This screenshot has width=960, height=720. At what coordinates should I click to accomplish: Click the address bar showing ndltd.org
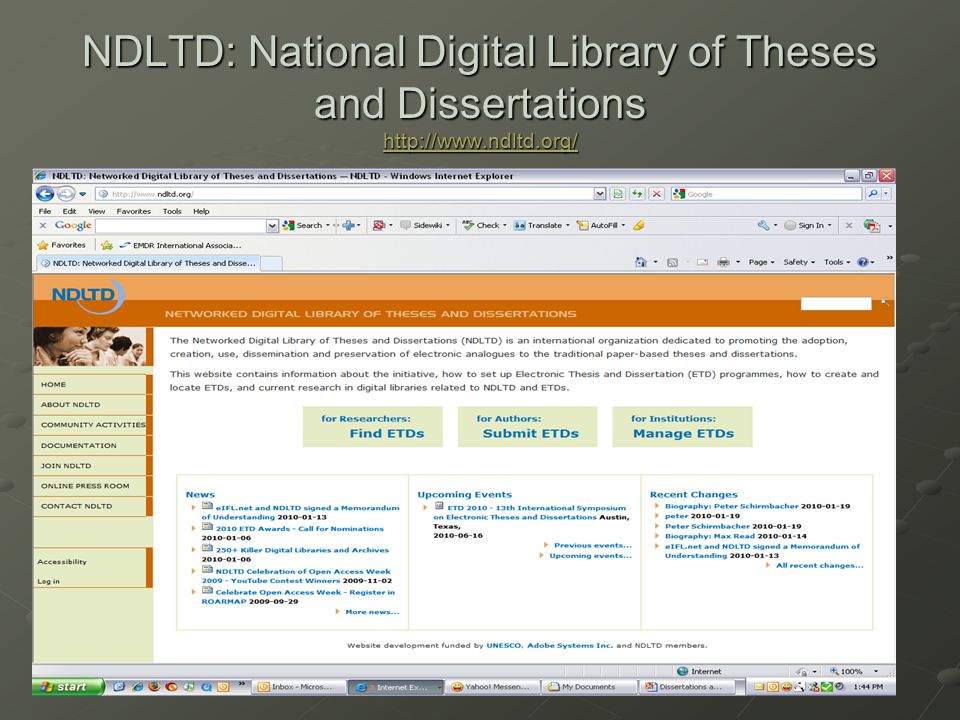(x=346, y=194)
